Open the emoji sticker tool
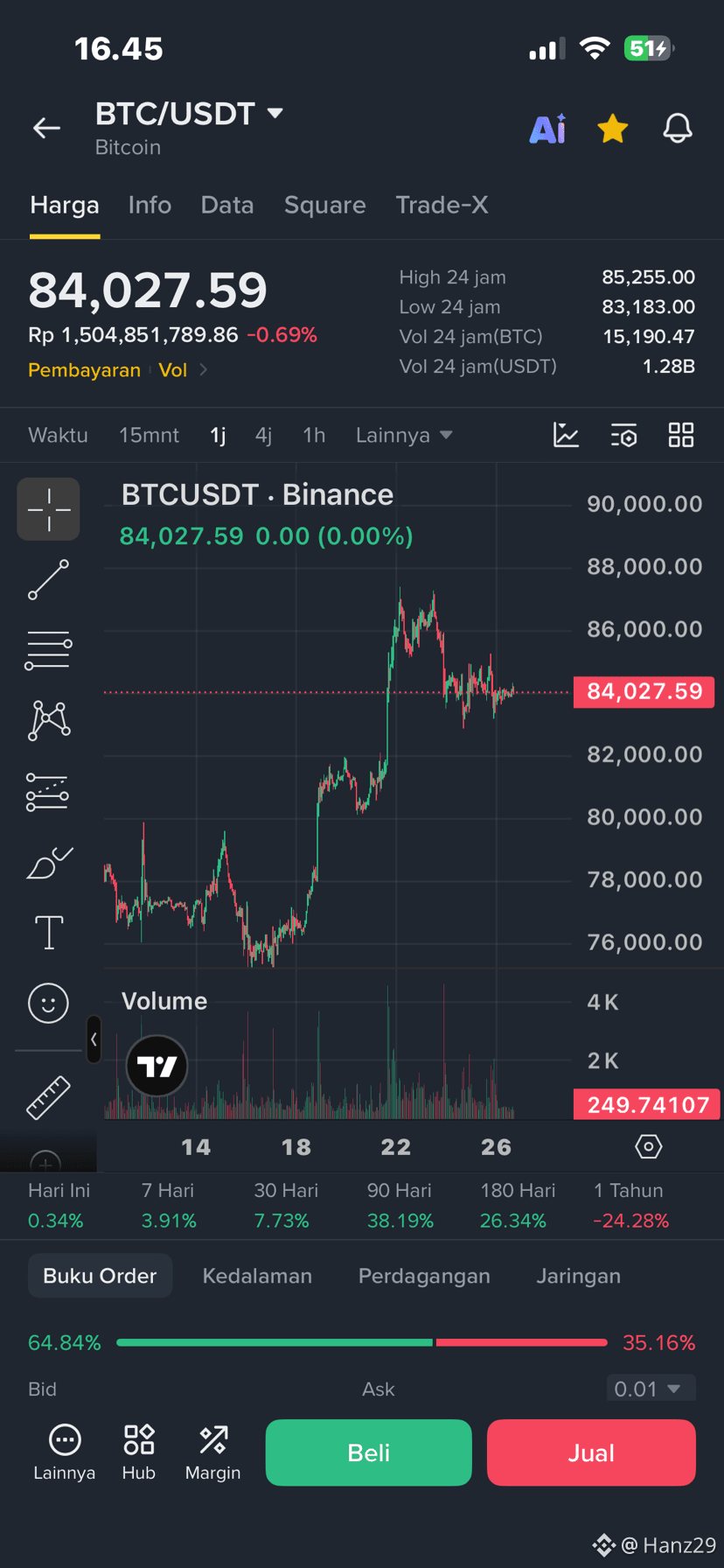Image resolution: width=724 pixels, height=1568 pixels. click(x=48, y=1003)
